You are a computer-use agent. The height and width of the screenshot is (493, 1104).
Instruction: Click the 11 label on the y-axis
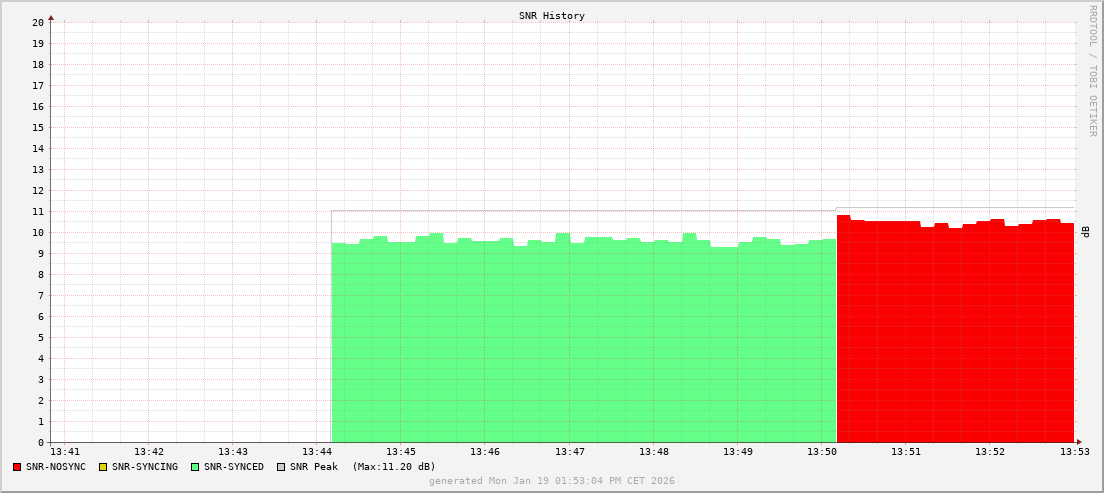(38, 211)
